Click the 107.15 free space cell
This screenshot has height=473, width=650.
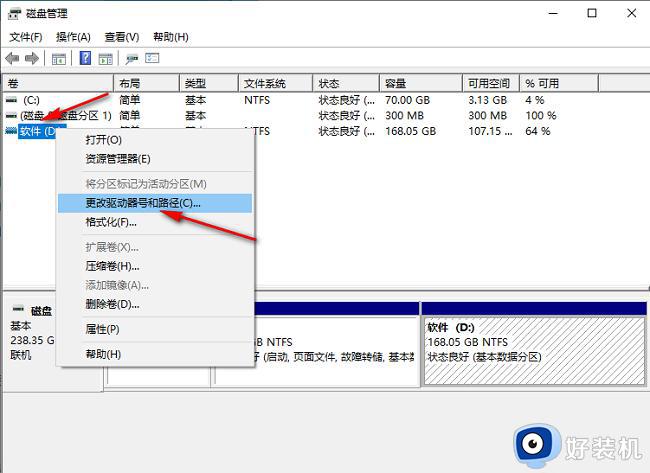click(x=490, y=131)
